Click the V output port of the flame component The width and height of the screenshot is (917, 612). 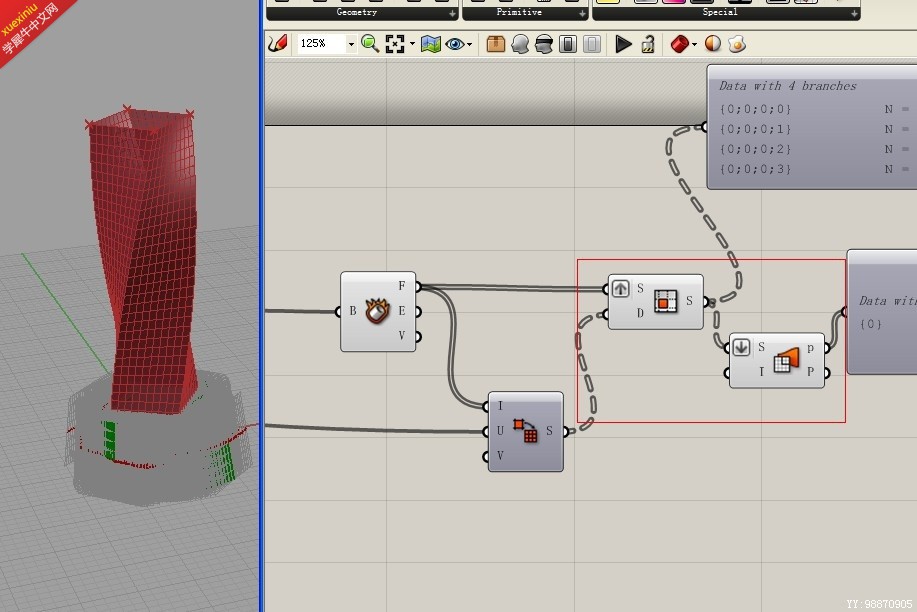click(417, 336)
